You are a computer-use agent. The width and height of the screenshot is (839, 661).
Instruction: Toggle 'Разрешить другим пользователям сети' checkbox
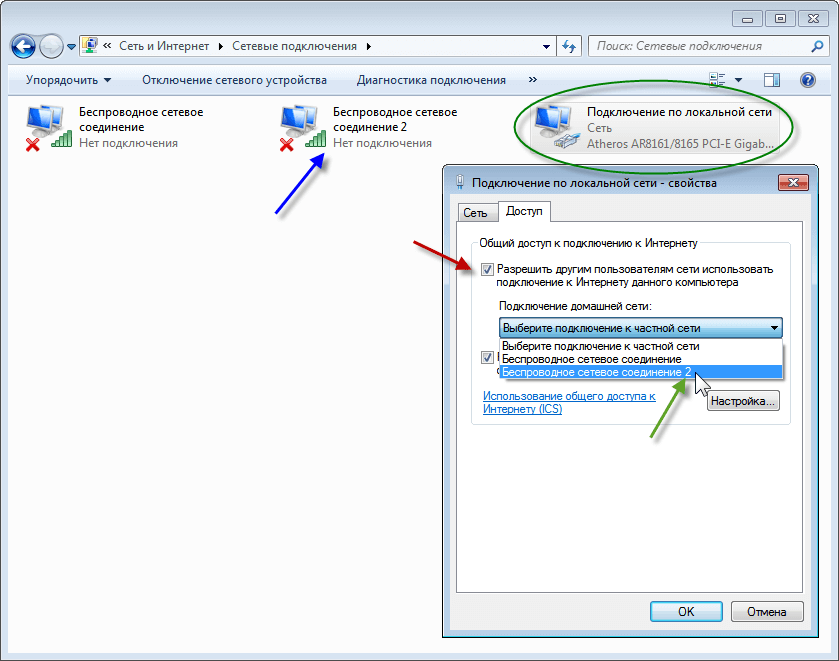click(x=487, y=269)
